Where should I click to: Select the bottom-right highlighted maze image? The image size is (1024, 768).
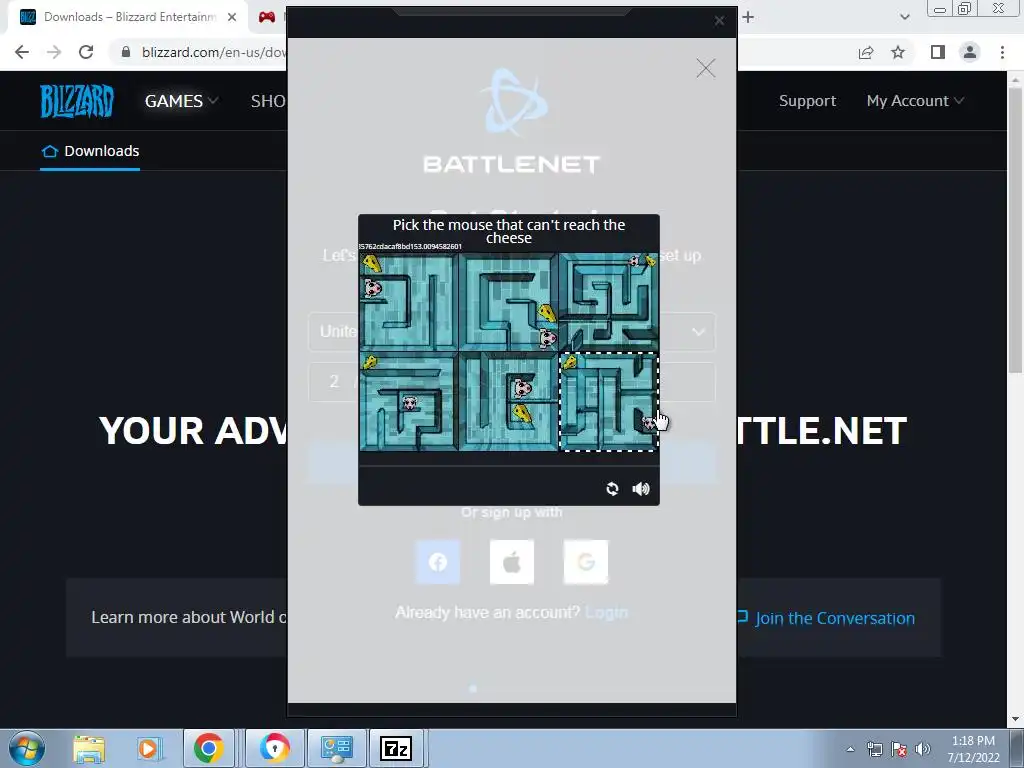click(x=609, y=402)
